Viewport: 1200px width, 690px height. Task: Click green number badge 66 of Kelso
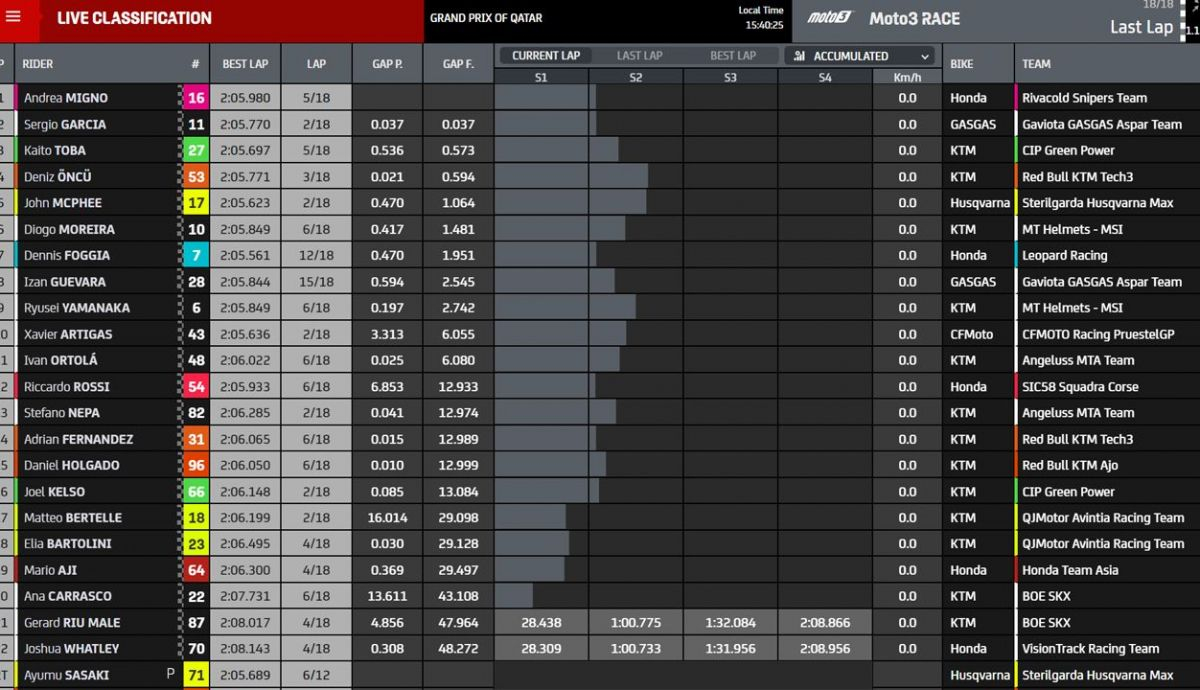[x=196, y=491]
